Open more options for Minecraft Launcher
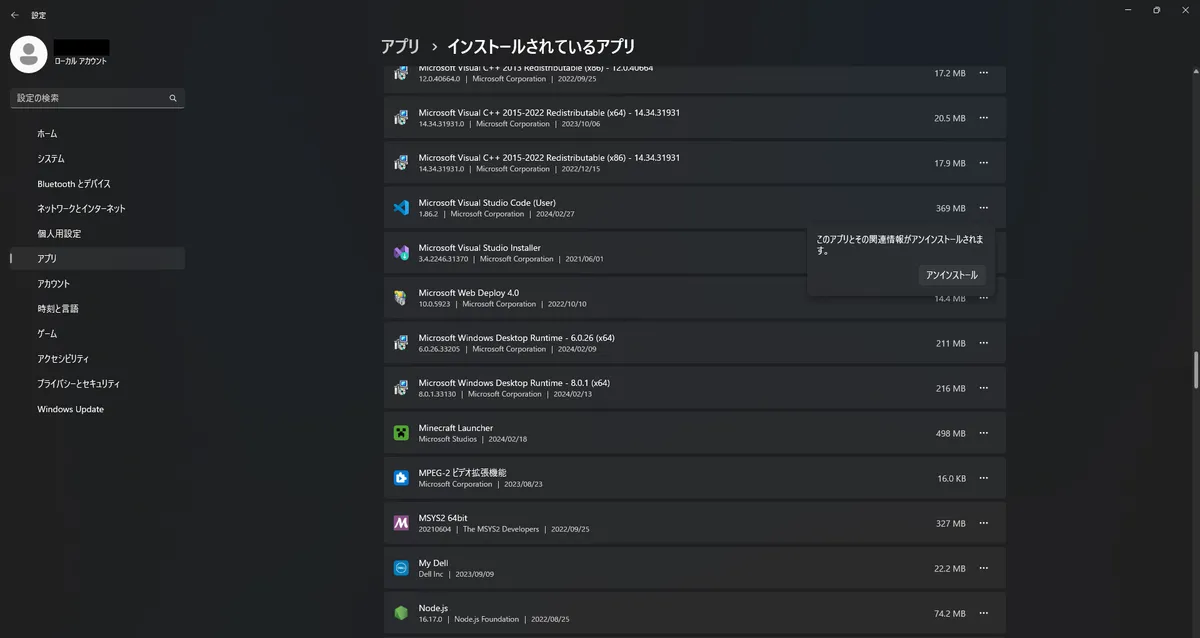 coord(983,433)
